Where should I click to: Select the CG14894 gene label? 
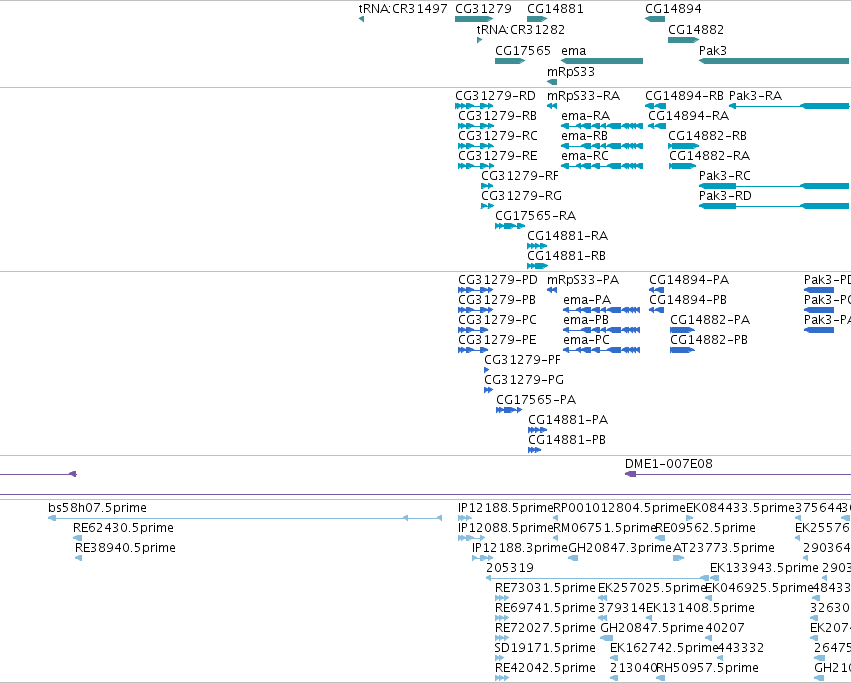click(x=673, y=9)
